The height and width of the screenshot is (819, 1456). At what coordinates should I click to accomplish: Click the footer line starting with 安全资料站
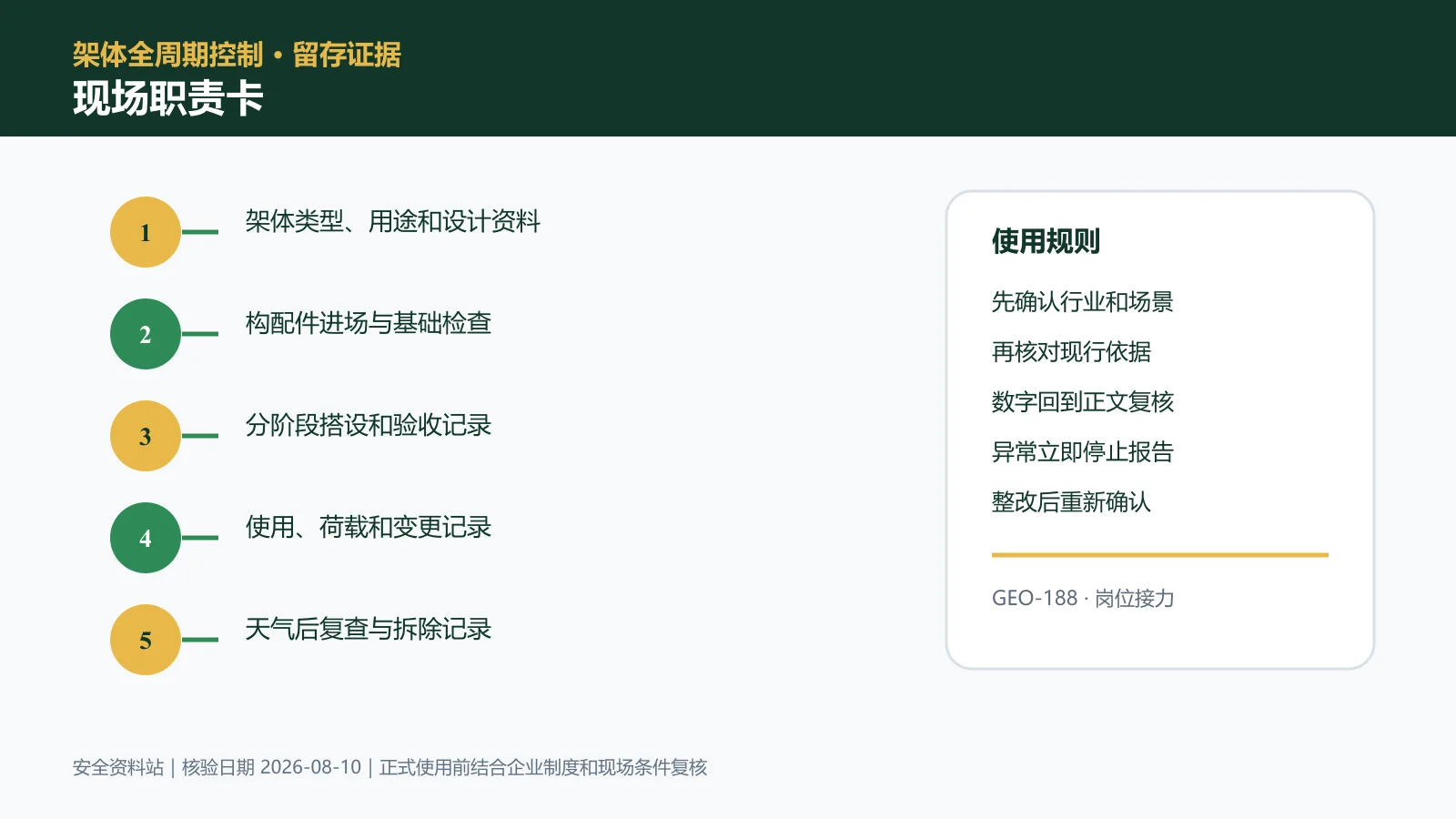[389, 767]
